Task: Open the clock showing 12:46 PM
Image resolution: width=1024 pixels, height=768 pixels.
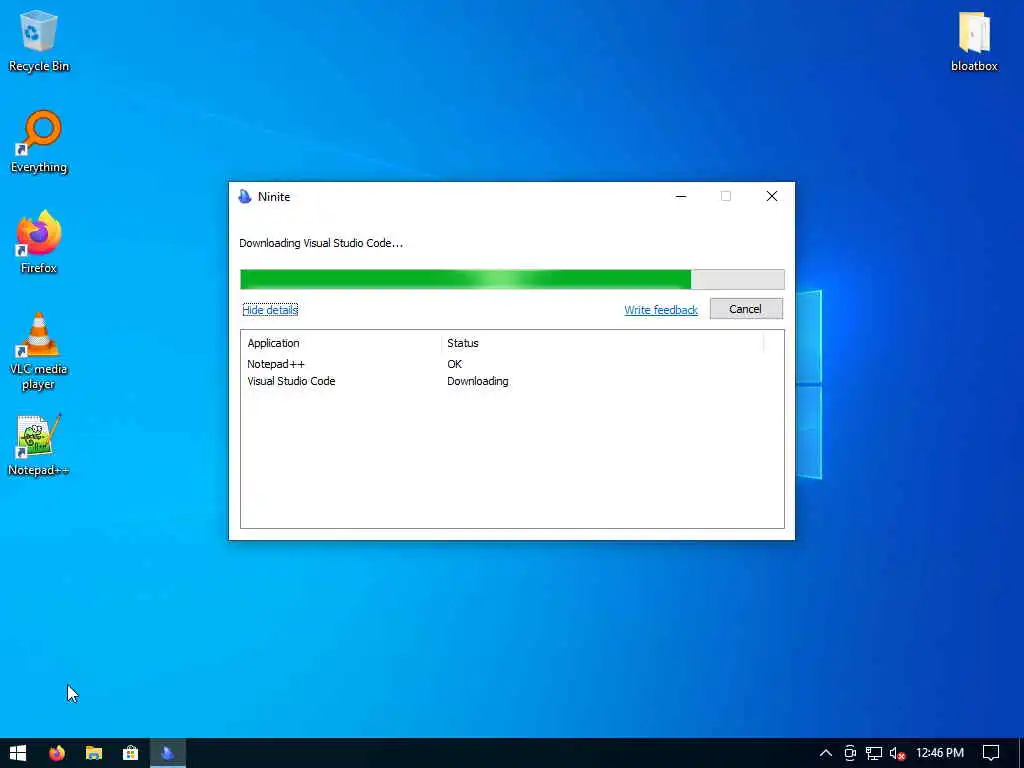Action: click(x=940, y=753)
